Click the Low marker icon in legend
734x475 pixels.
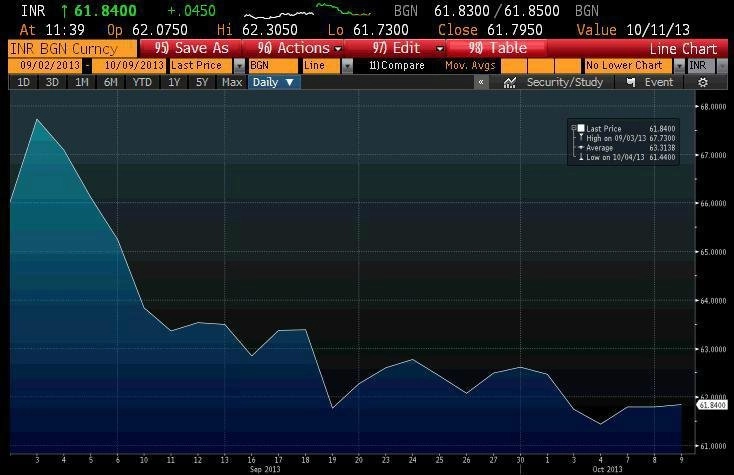(x=581, y=157)
